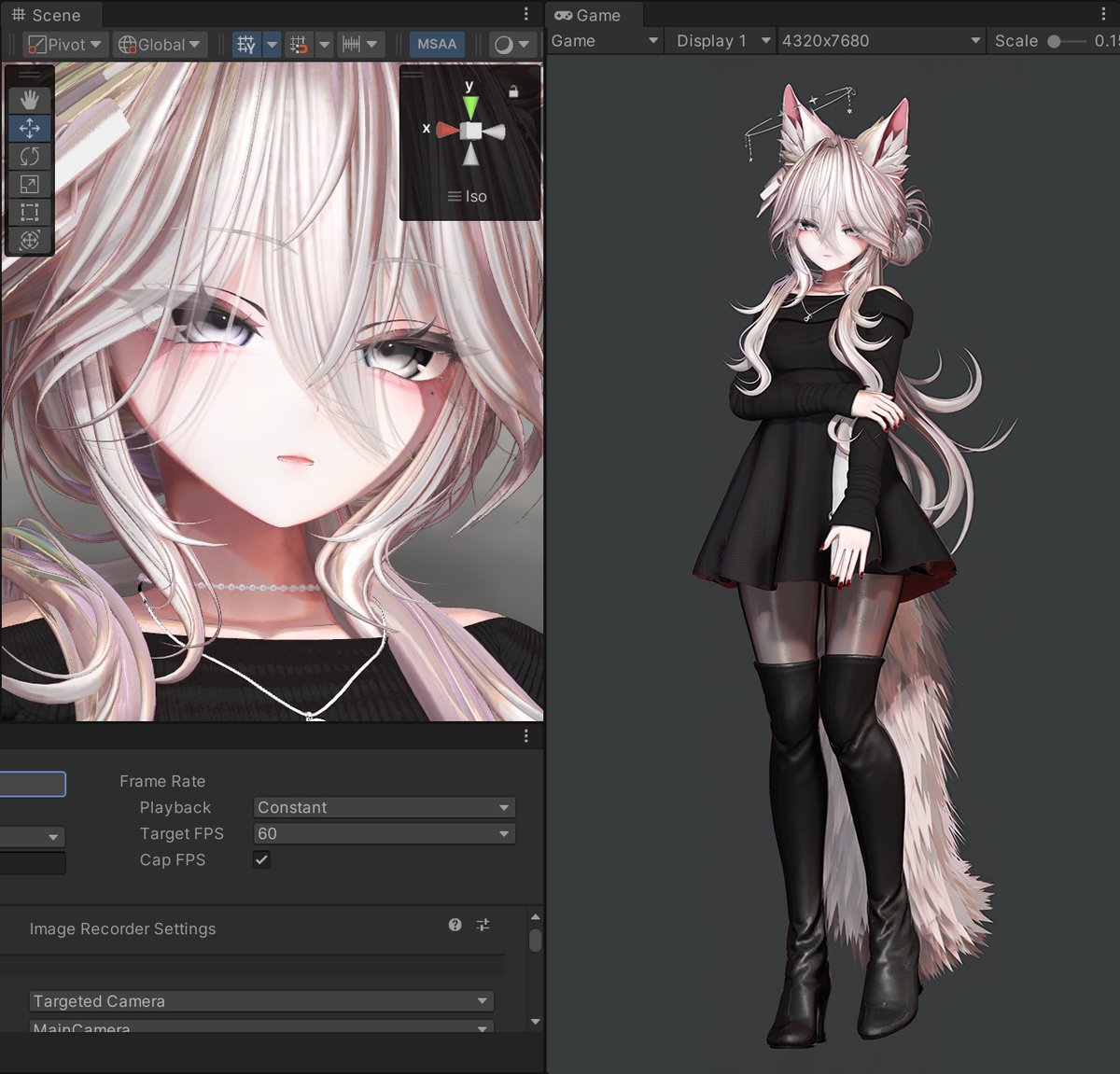Open the Pivot handle position dropdown

(x=63, y=44)
